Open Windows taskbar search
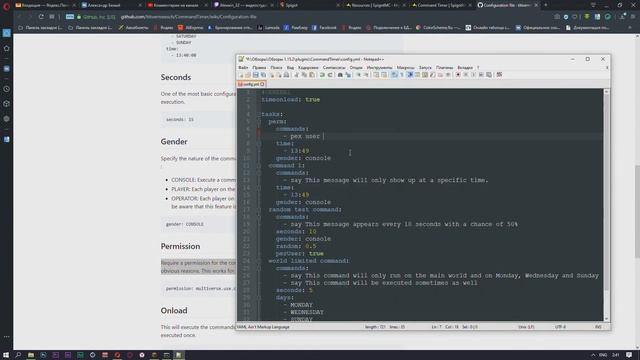 tap(18, 355)
